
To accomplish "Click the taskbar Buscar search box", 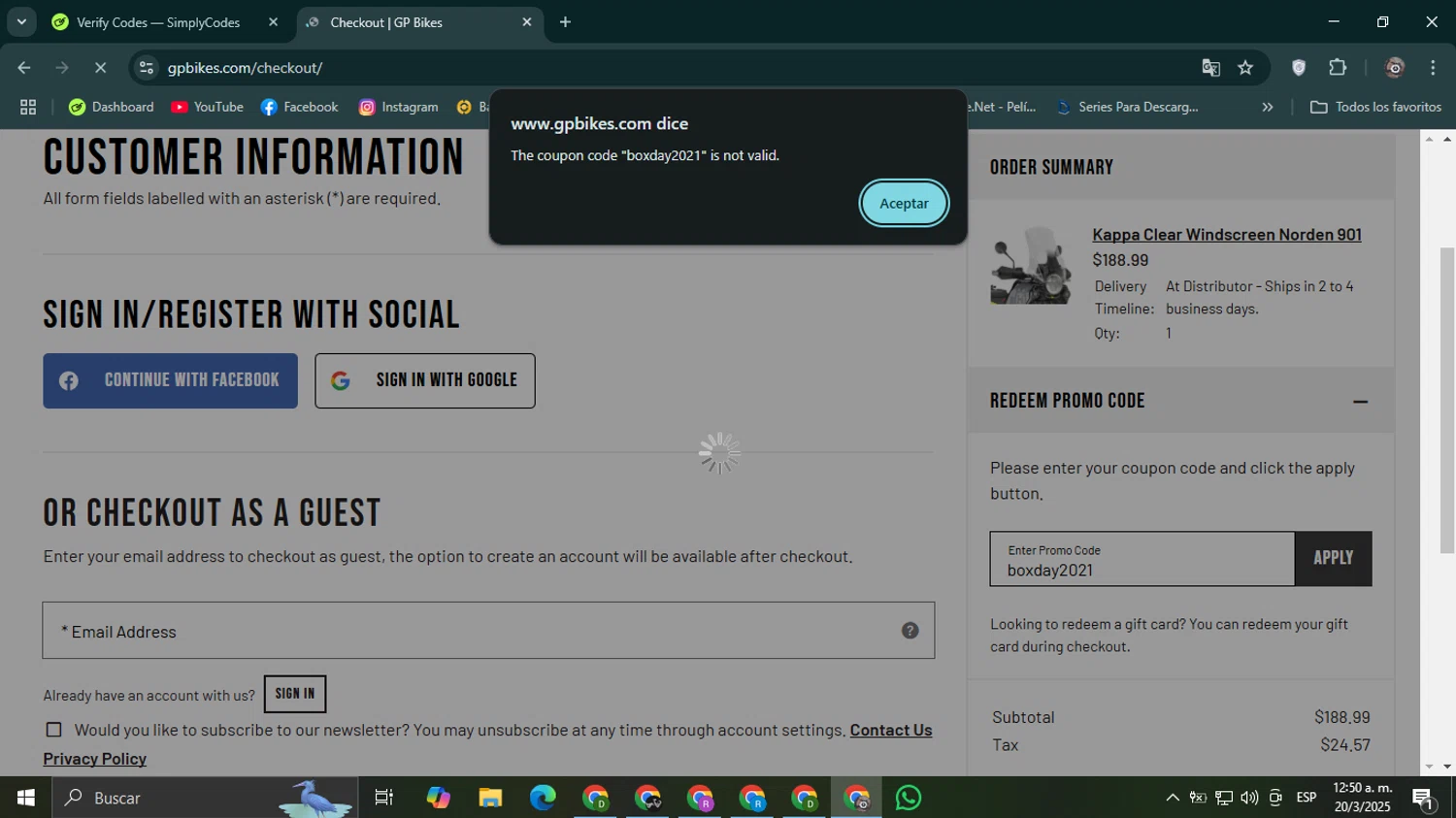I will 205,798.
